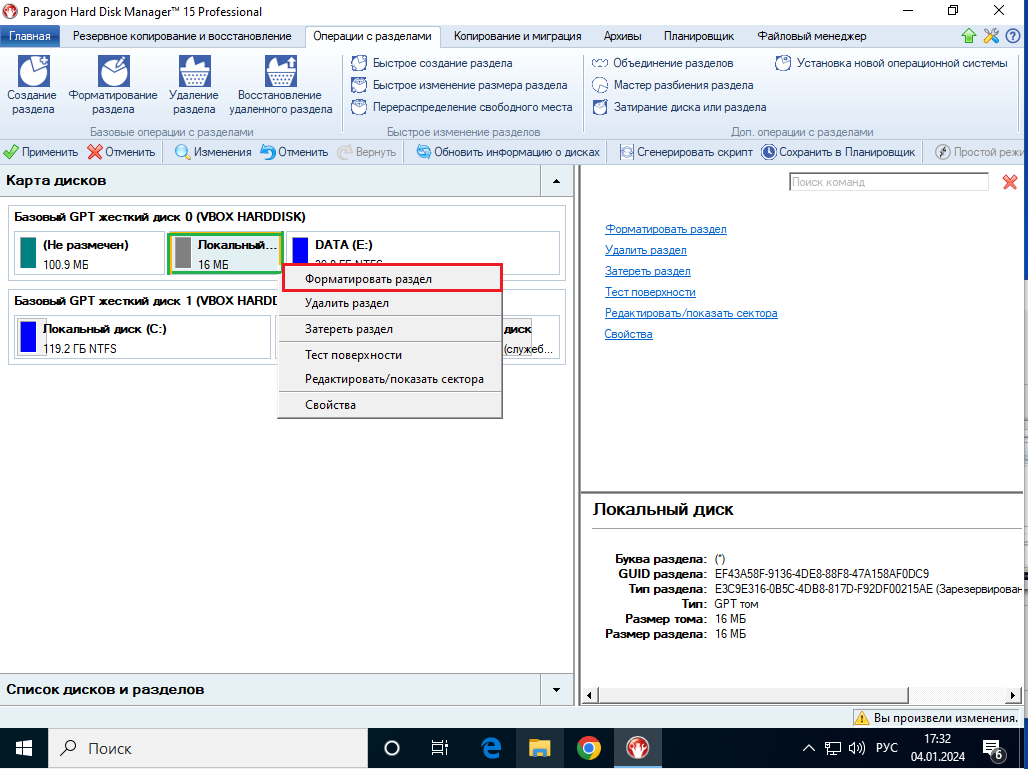Click the Свойства link
This screenshot has height=769, width=1028.
629,334
